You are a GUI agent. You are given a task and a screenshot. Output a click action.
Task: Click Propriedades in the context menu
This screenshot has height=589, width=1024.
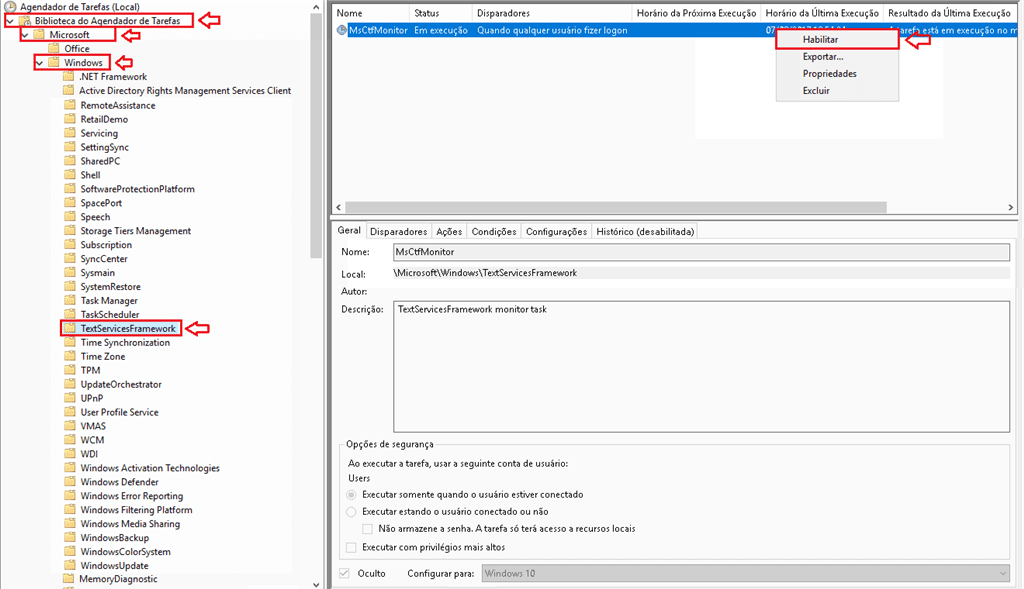829,74
